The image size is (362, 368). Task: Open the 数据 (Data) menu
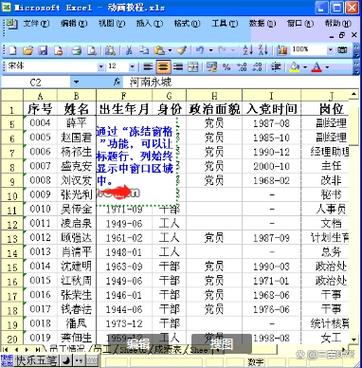tap(263, 24)
